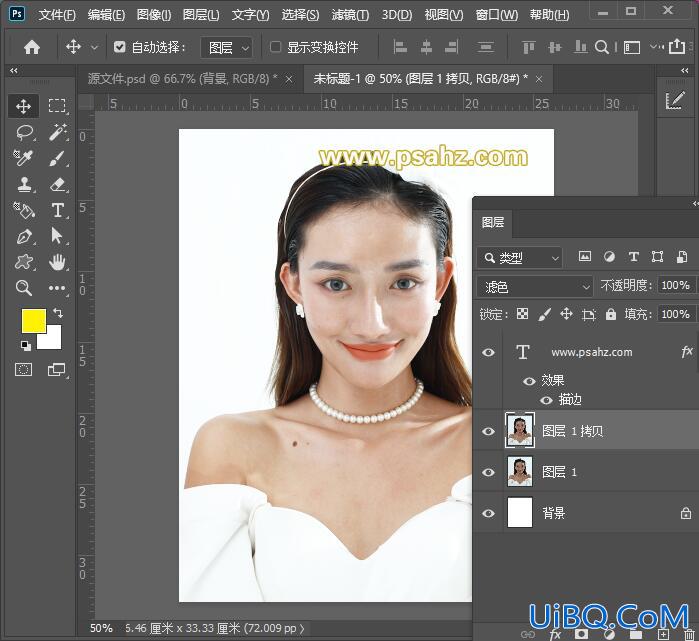
Task: Filter layers by shape kind
Action: 657,256
